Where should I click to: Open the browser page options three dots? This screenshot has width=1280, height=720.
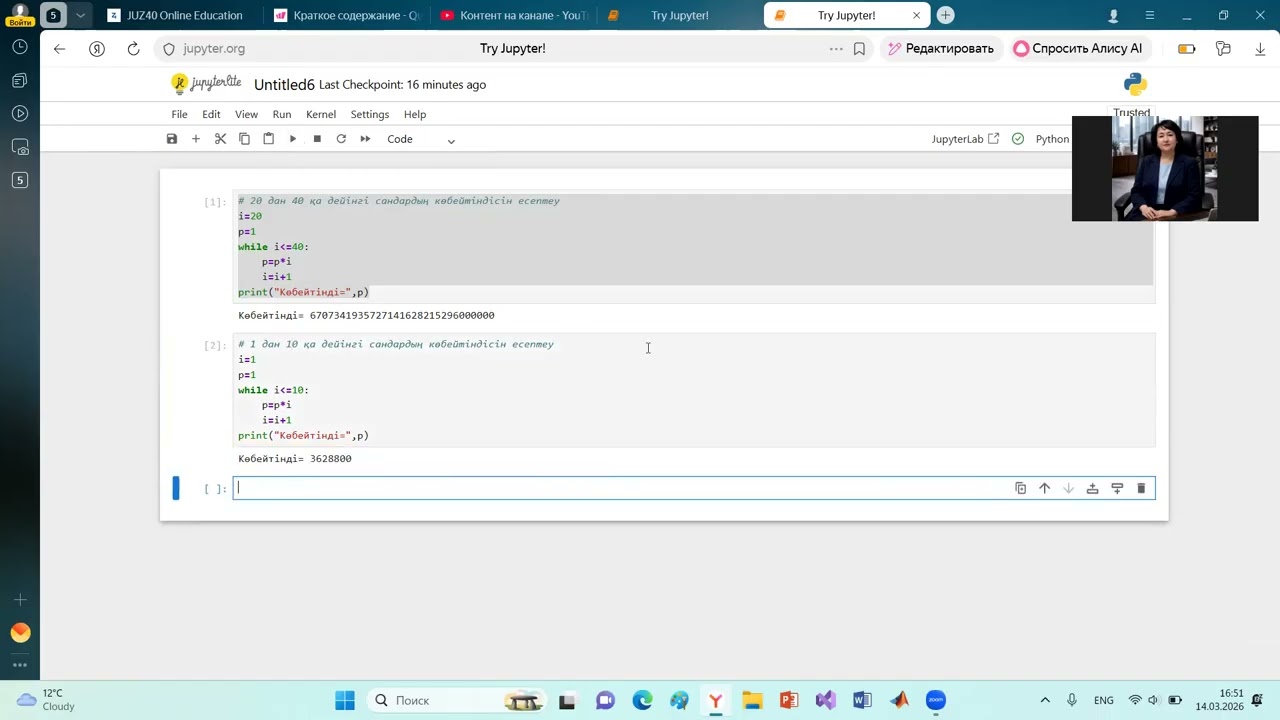pos(836,49)
